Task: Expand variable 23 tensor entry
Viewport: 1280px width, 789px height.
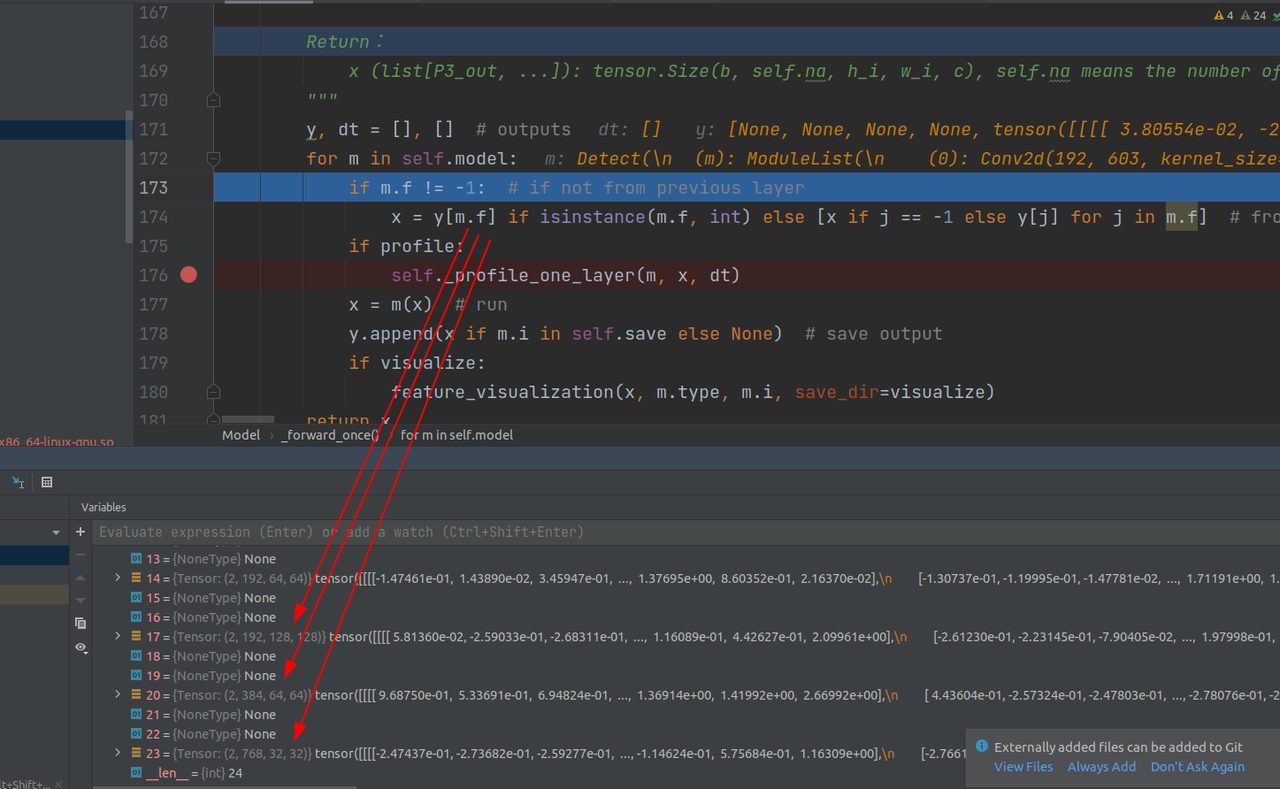Action: pos(118,753)
